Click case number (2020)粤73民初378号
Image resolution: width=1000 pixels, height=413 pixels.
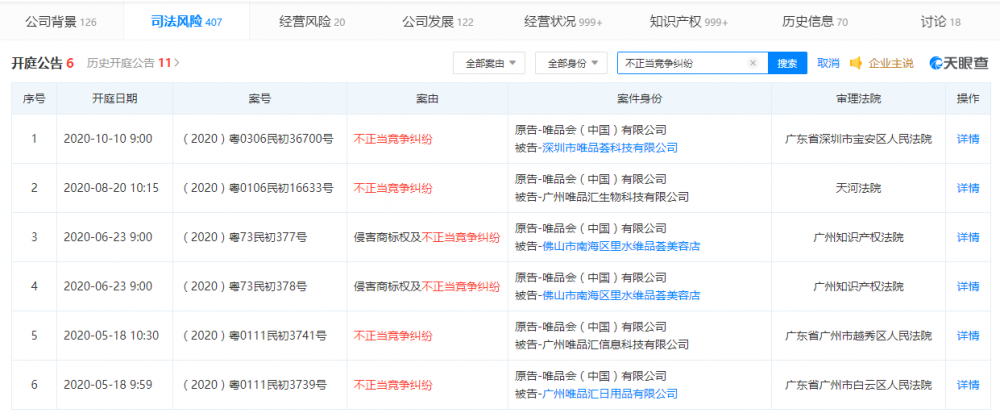tap(245, 286)
